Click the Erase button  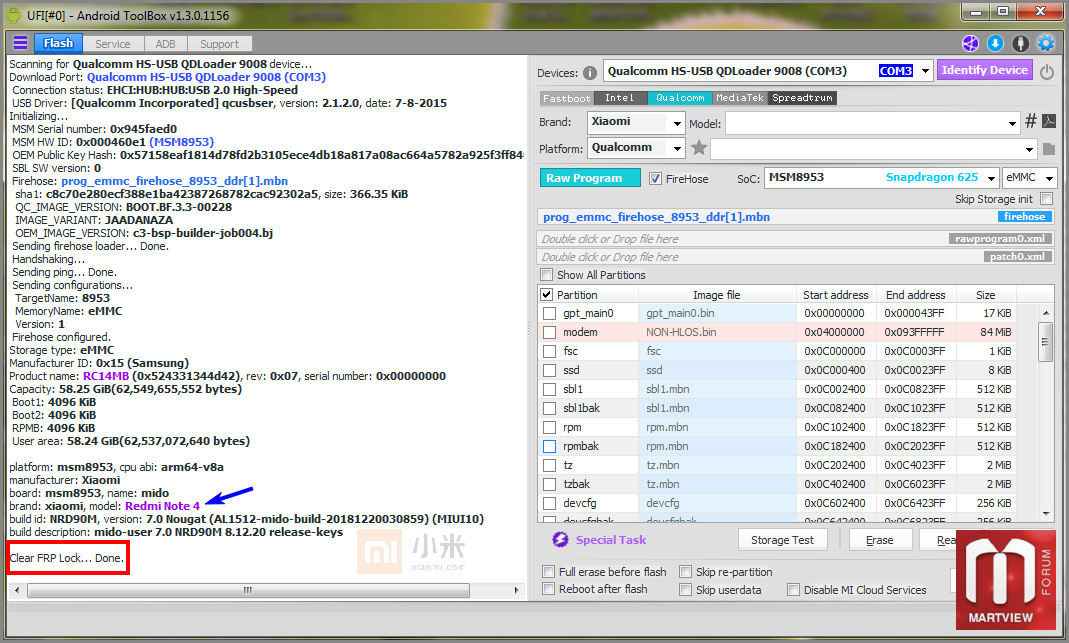(x=880, y=540)
